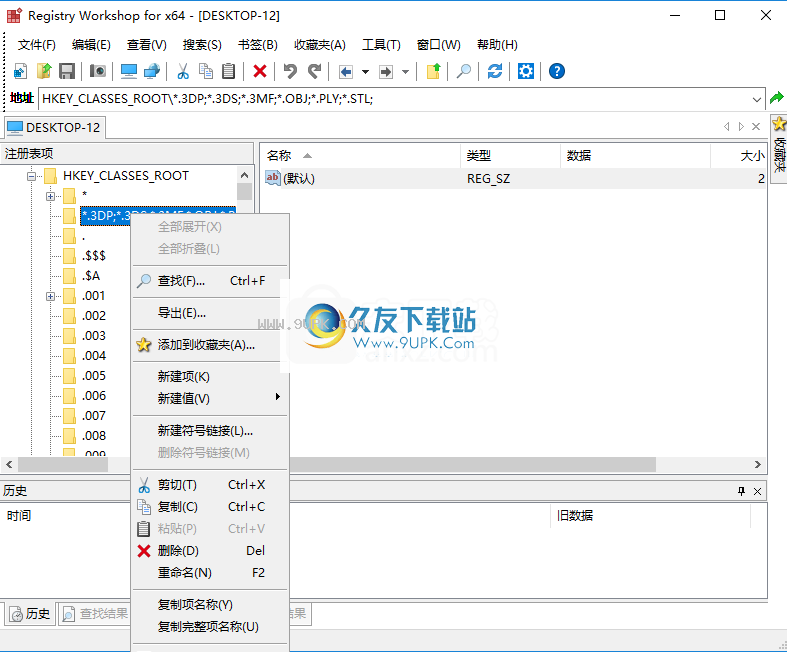Choose 新建项(K) in context menu
Viewport: 787px width, 653px height.
tap(210, 376)
